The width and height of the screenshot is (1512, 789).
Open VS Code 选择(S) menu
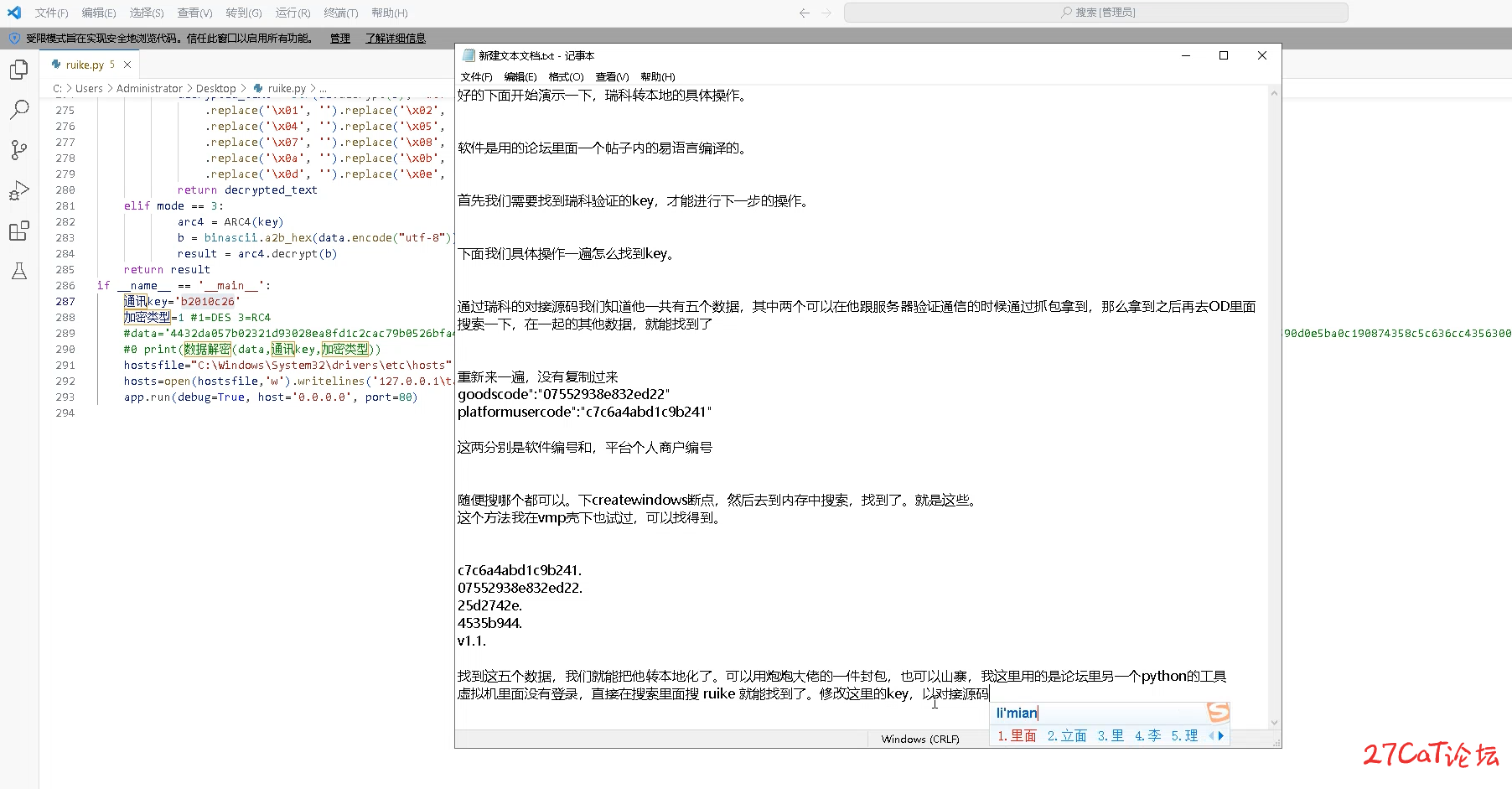coord(147,13)
